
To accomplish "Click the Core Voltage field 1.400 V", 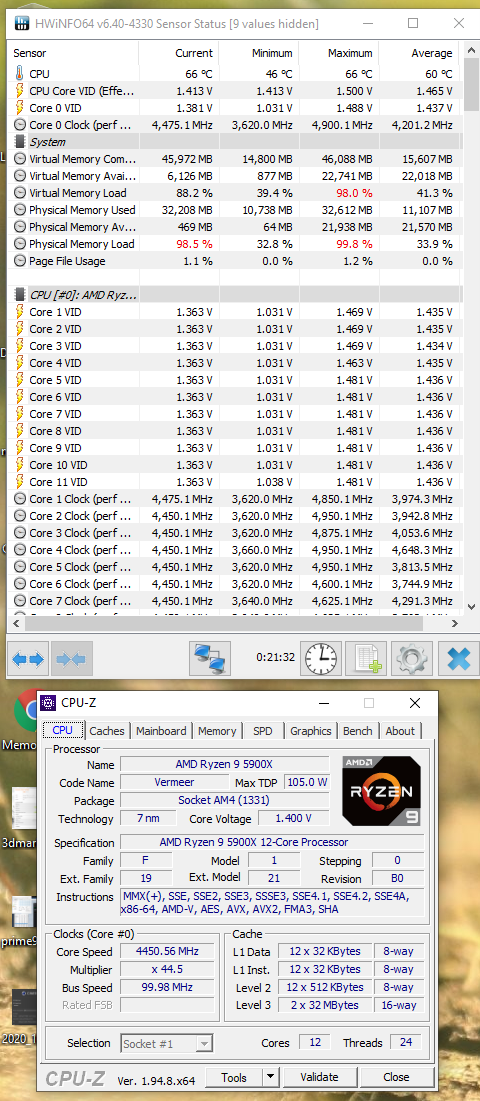I will tap(293, 818).
